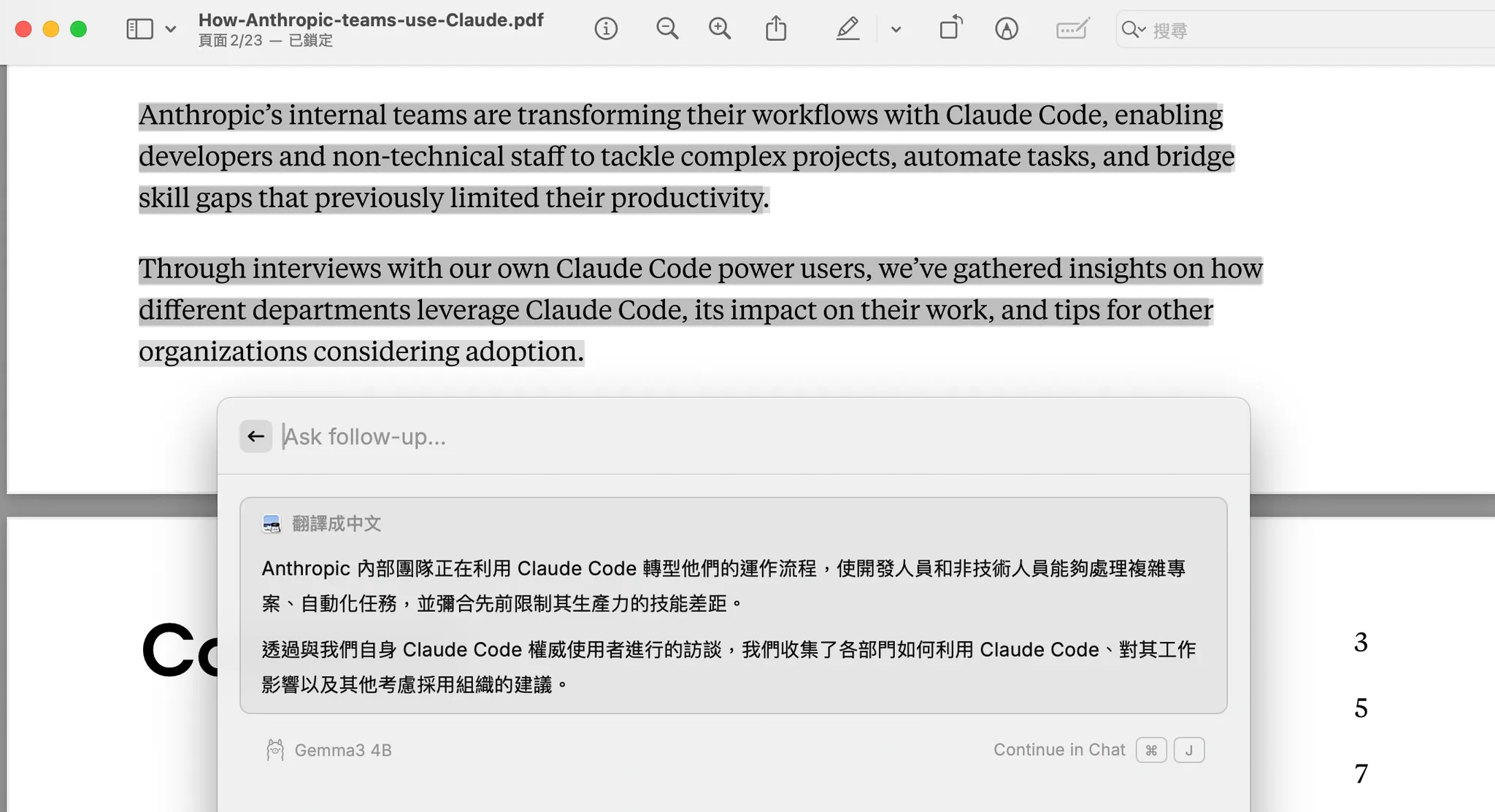Go back with the arrow button

(255, 436)
